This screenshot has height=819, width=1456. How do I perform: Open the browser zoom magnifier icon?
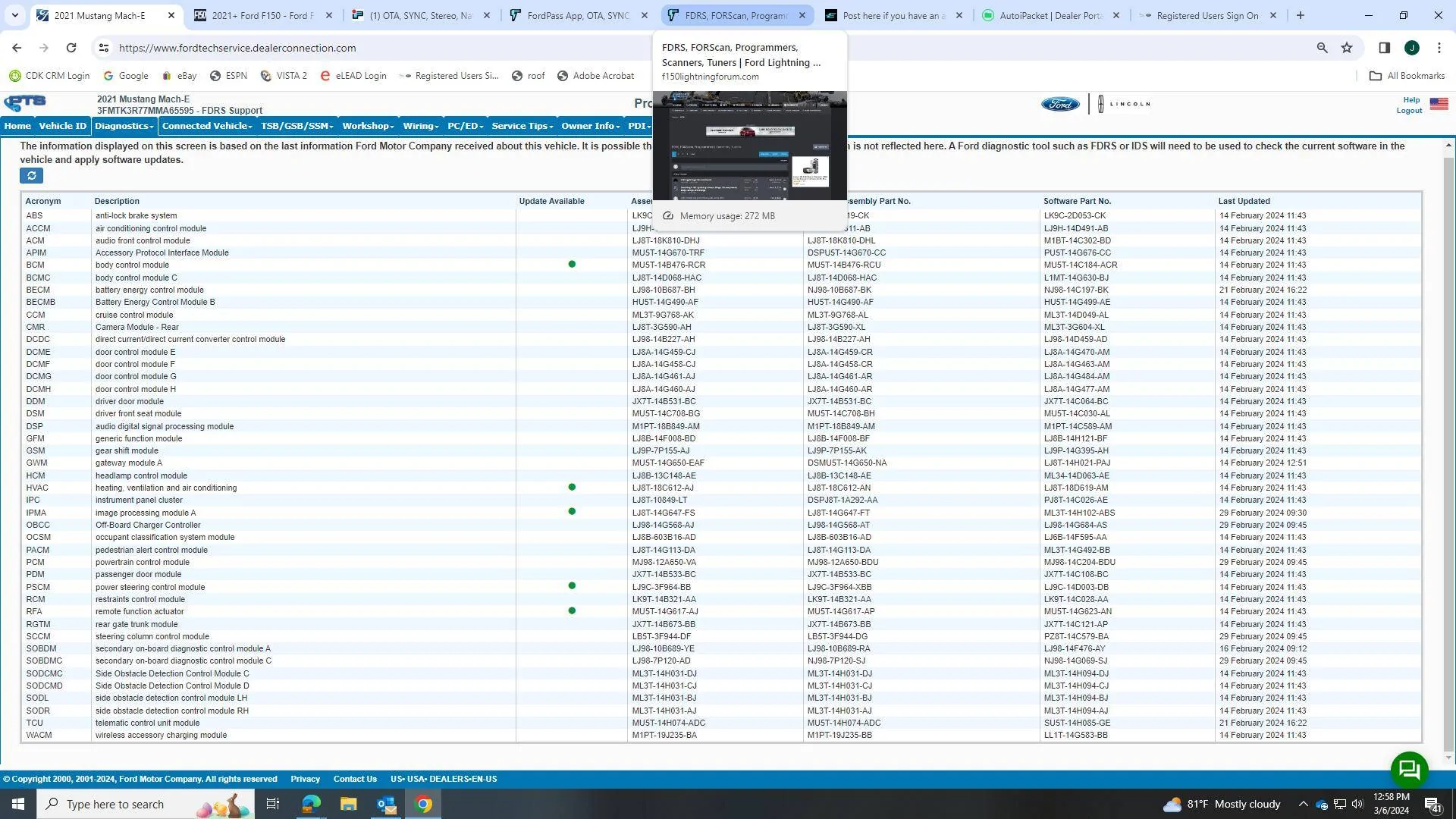[1322, 48]
